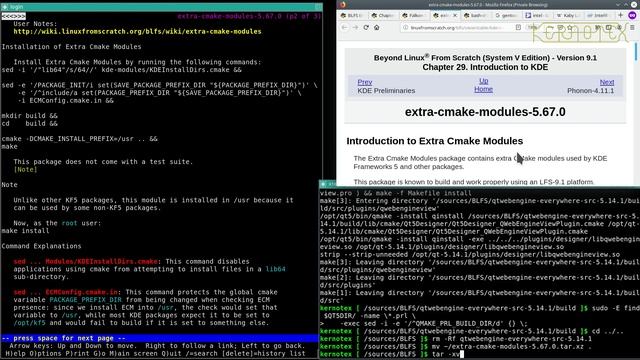This screenshot has height=360, width=640.
Task: Click the private browsing mask icon
Action: [x=632, y=15]
